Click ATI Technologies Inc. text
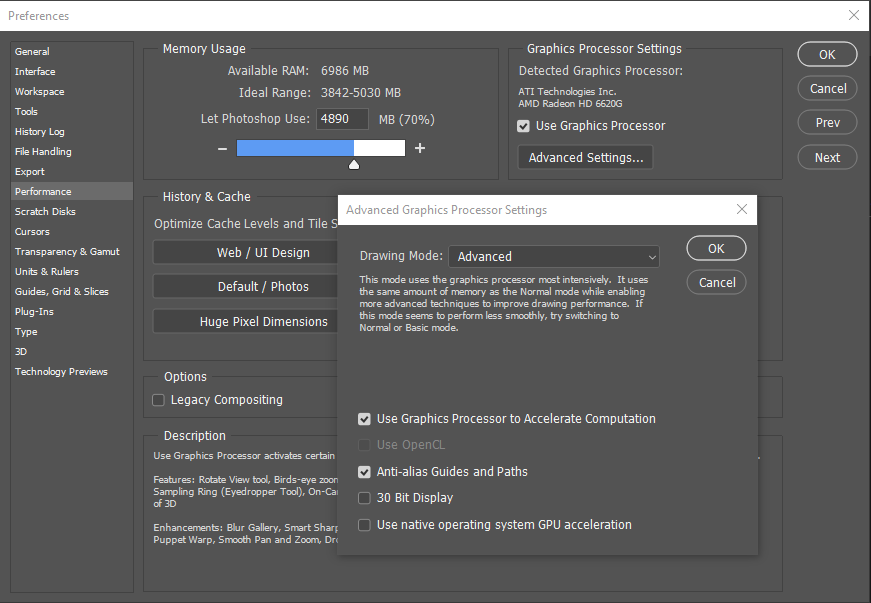 [567, 92]
